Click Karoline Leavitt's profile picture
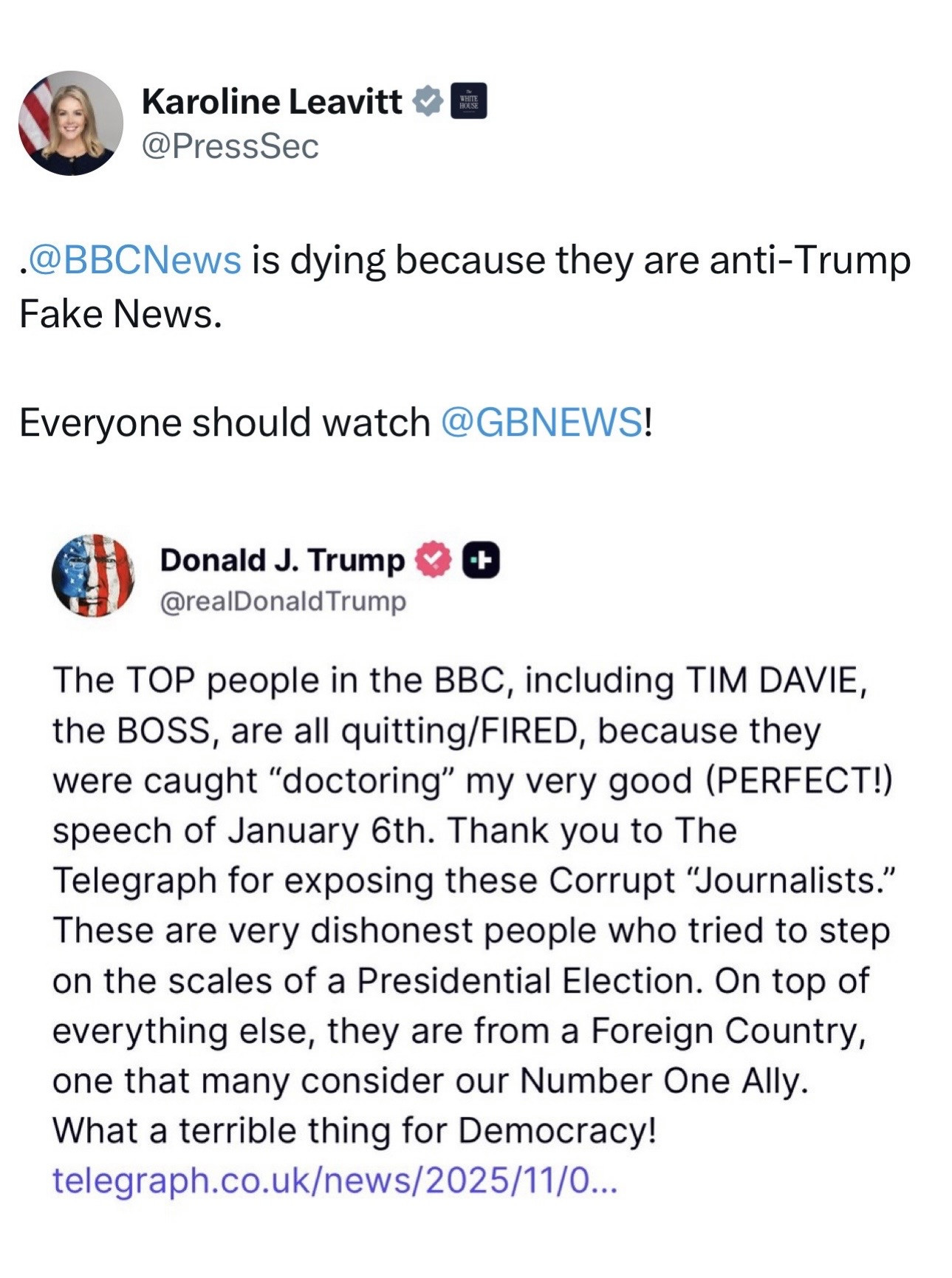952x1278 pixels. 70,123
